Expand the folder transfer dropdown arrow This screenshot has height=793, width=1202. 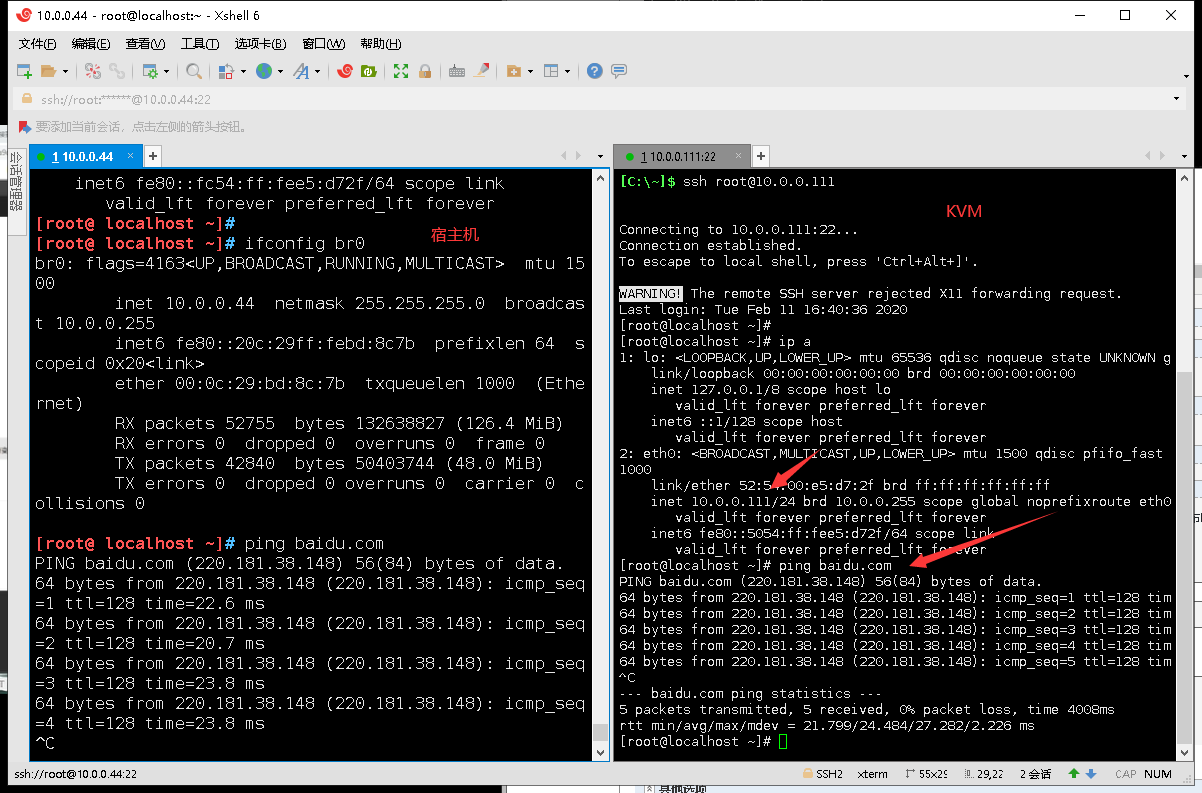click(530, 71)
